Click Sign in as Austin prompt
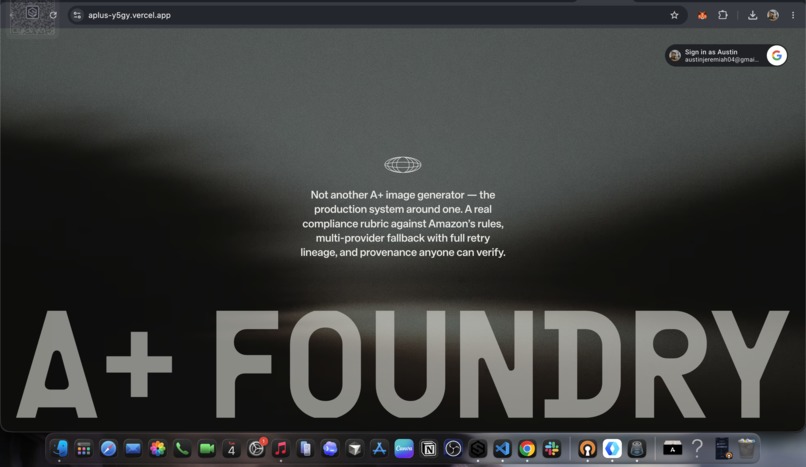The image size is (806, 467). (x=726, y=55)
